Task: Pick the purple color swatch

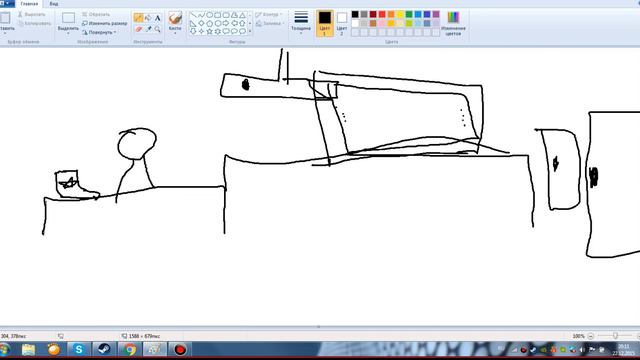Action: click(x=436, y=15)
